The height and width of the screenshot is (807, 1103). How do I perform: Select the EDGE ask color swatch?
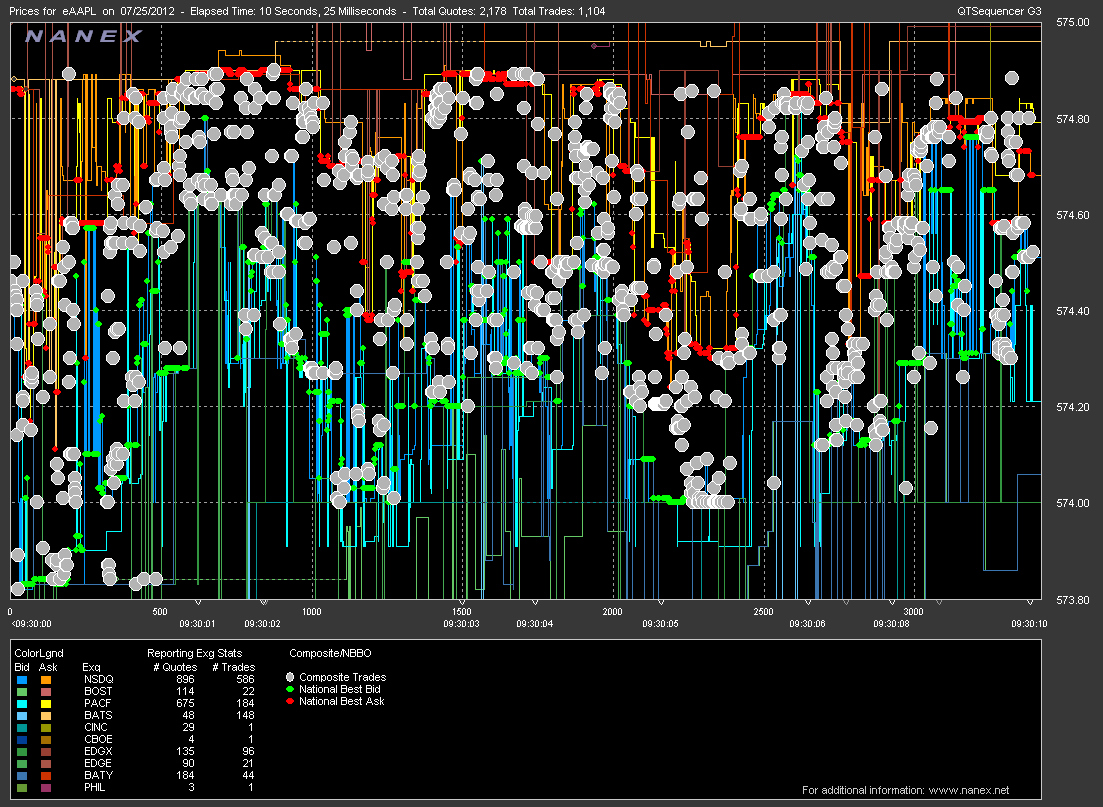46,763
